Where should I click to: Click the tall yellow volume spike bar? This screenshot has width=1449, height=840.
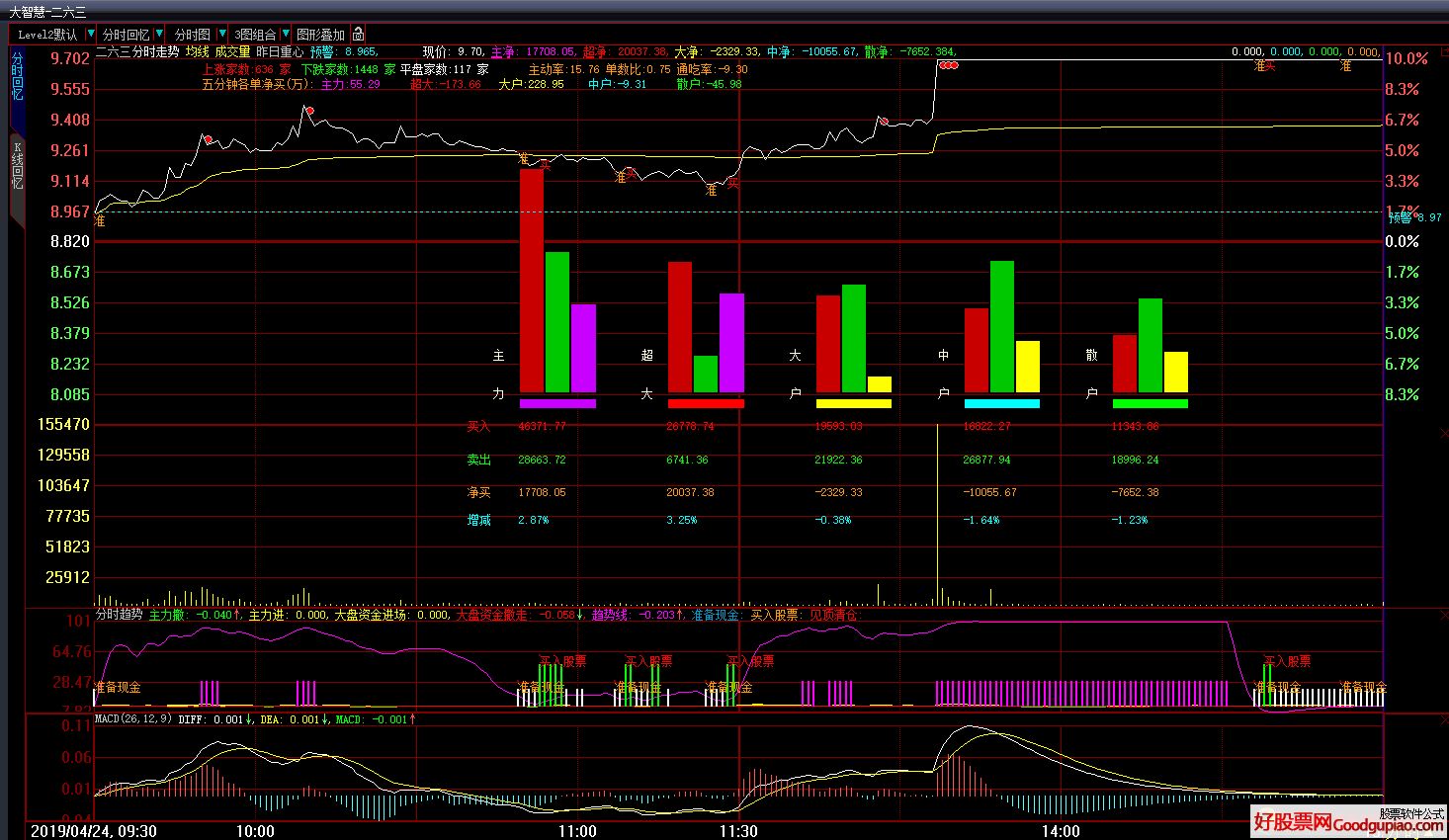936,514
